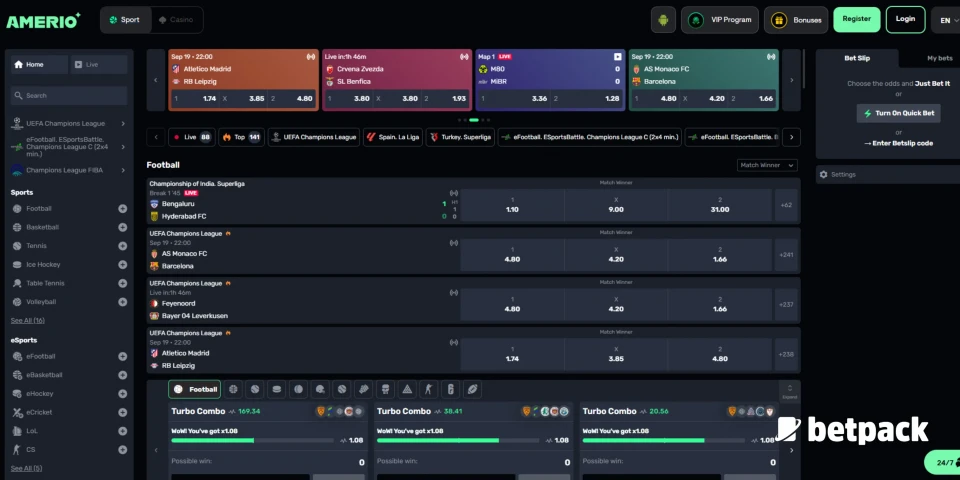Click the Android app download icon
960x480 pixels.
point(663,19)
